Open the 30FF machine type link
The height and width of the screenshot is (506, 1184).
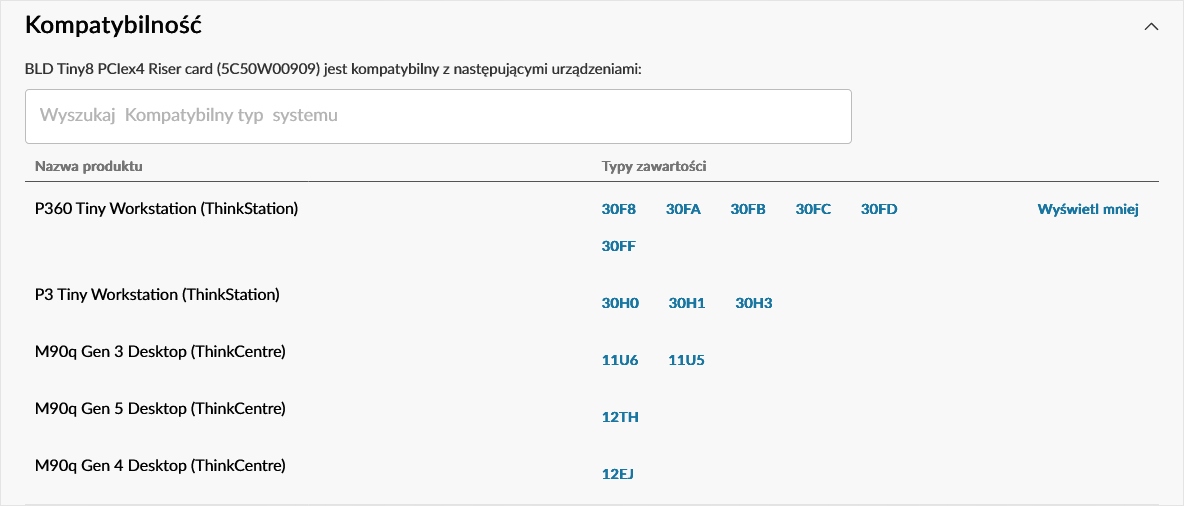pyautogui.click(x=619, y=246)
